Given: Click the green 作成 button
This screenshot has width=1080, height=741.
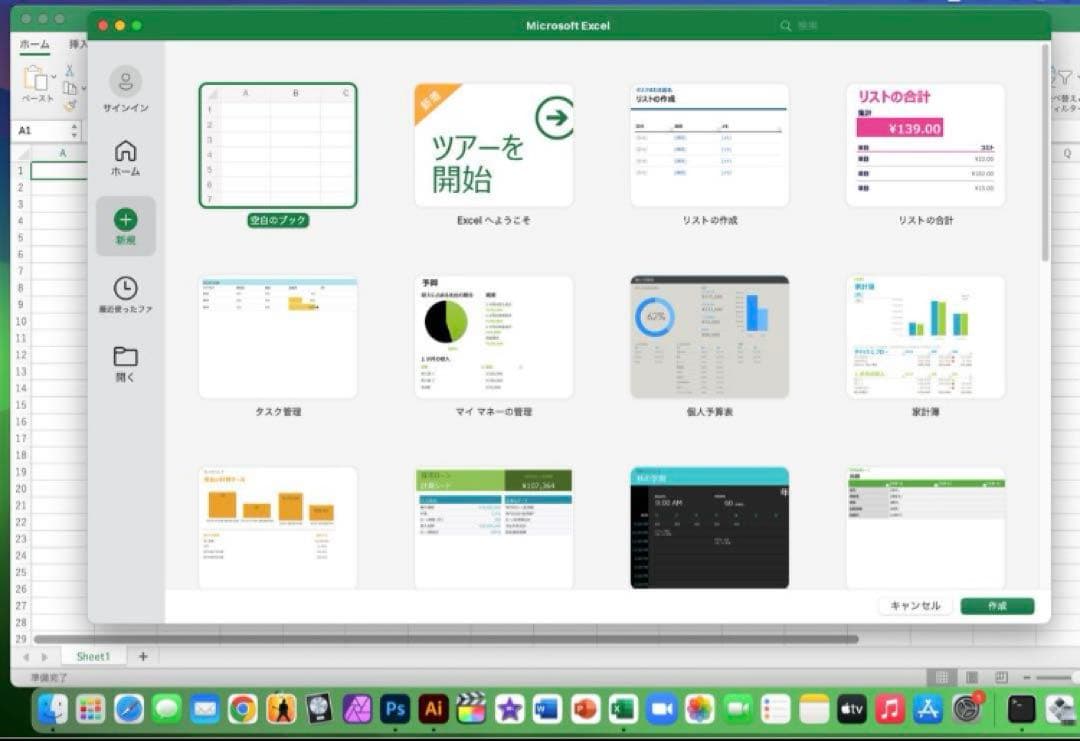Looking at the screenshot, I should [x=997, y=606].
